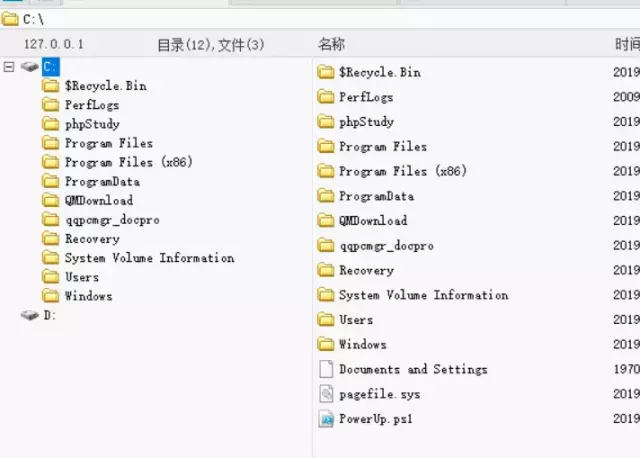Select Program Files (x86) name in list
Viewport: 640px width, 458px height.
[403, 171]
